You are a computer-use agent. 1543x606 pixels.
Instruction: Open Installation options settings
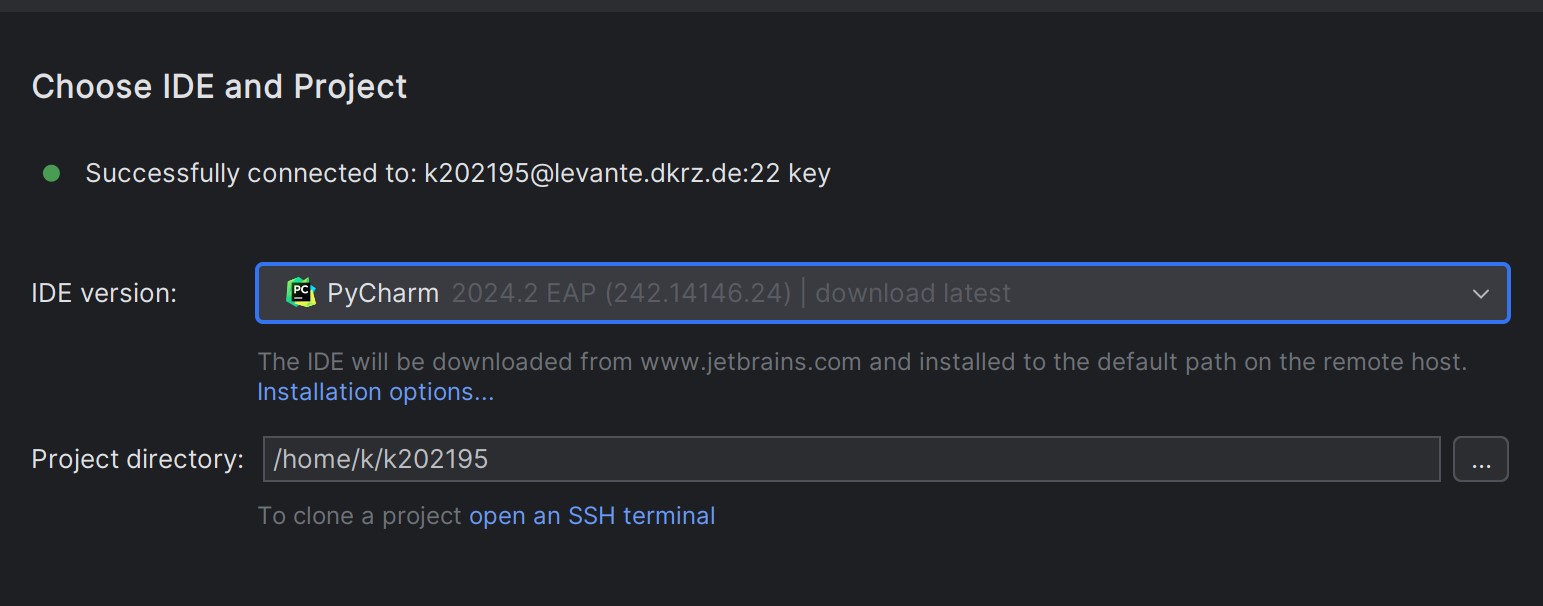375,391
